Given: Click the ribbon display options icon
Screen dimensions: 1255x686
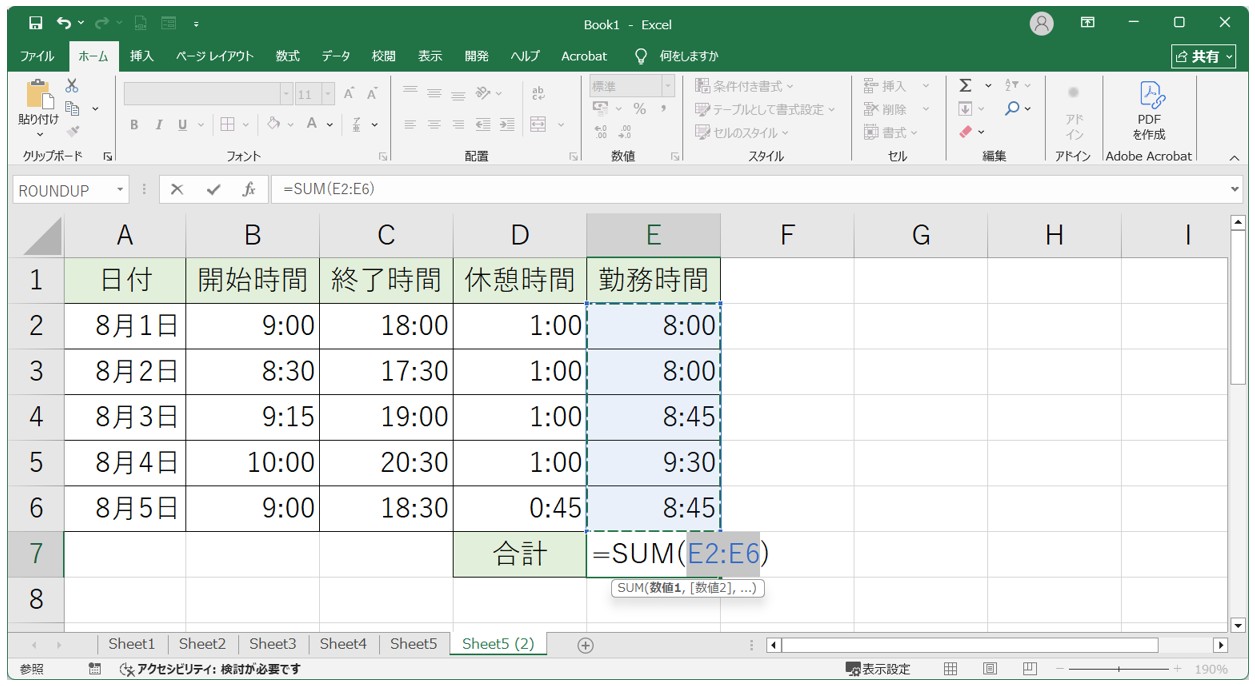Looking at the screenshot, I should (x=1087, y=23).
